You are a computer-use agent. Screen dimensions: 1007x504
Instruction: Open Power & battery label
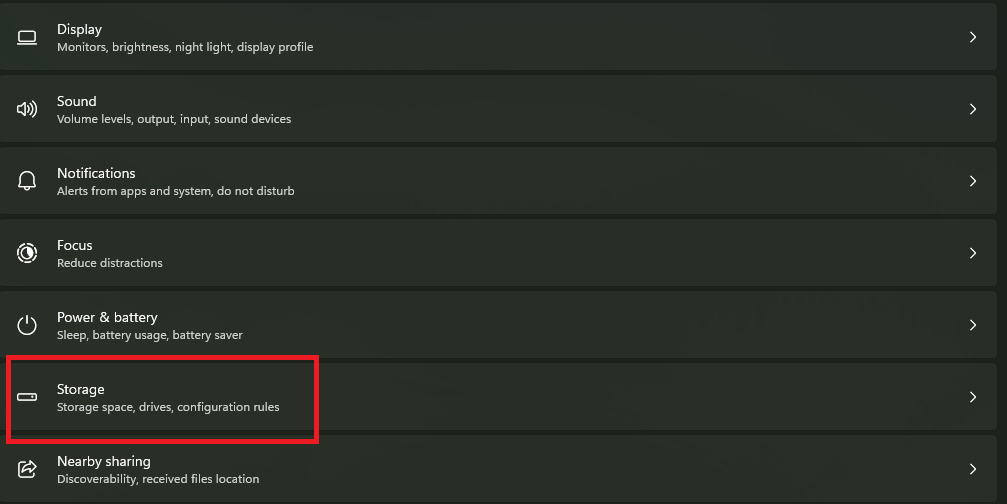[107, 317]
